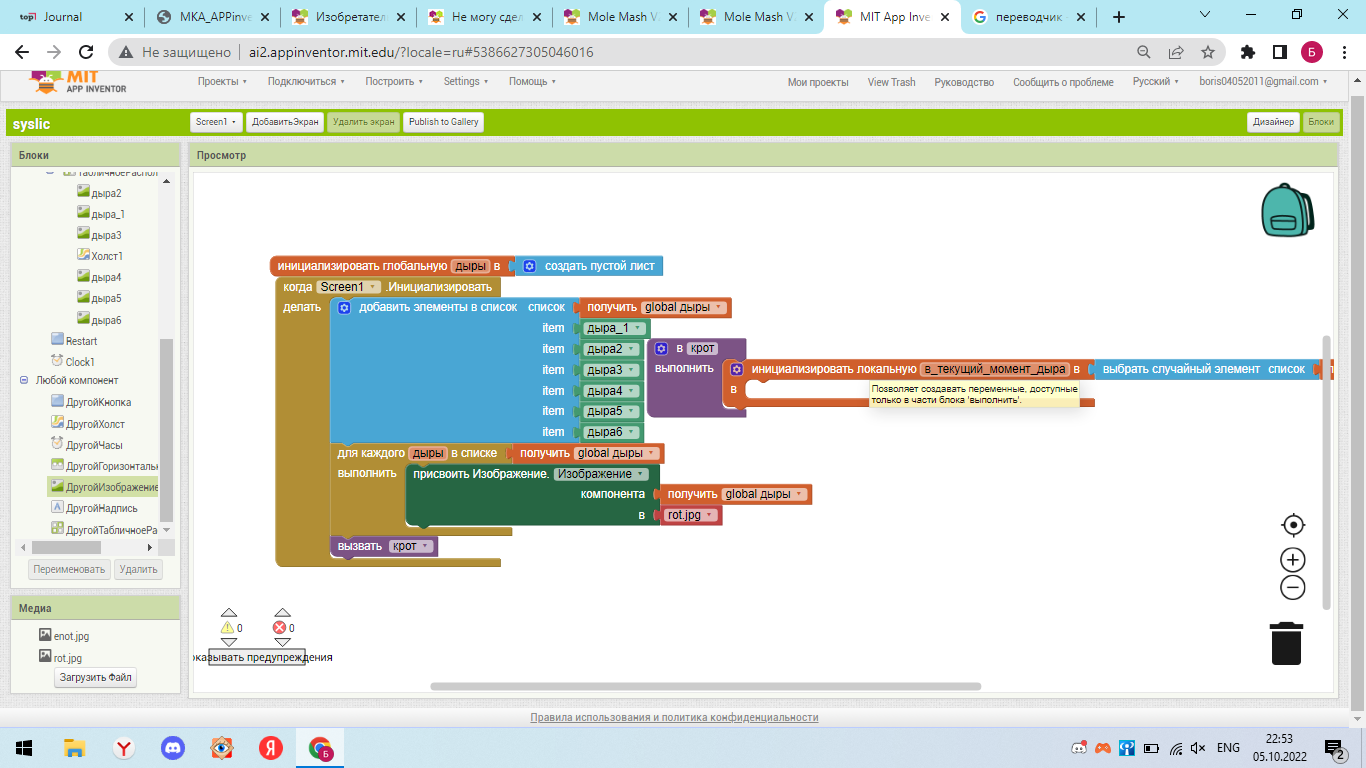This screenshot has height=768, width=1366.
Task: Open the Подключиться menu
Action: coord(306,82)
